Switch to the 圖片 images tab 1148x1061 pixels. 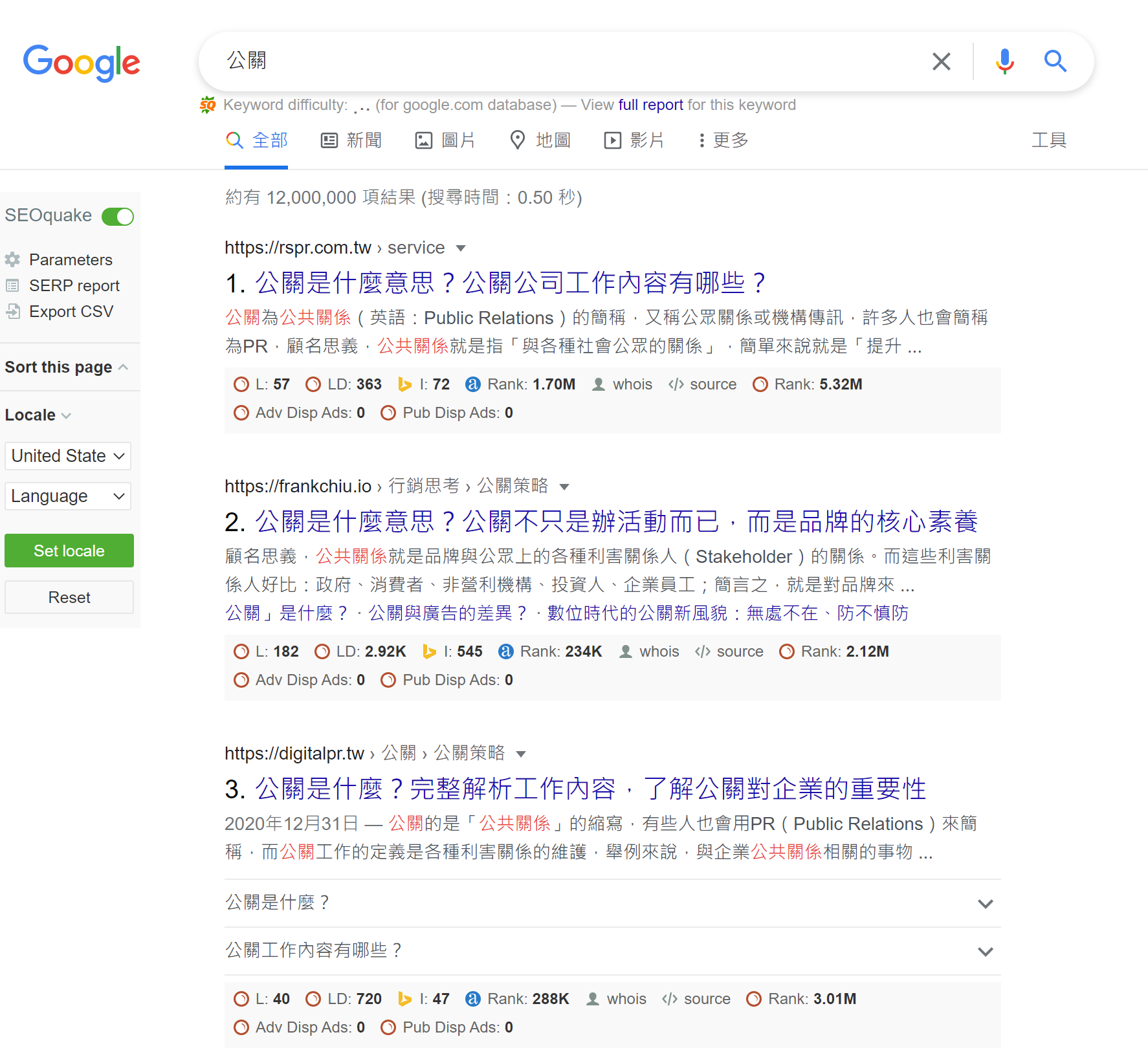pos(445,140)
